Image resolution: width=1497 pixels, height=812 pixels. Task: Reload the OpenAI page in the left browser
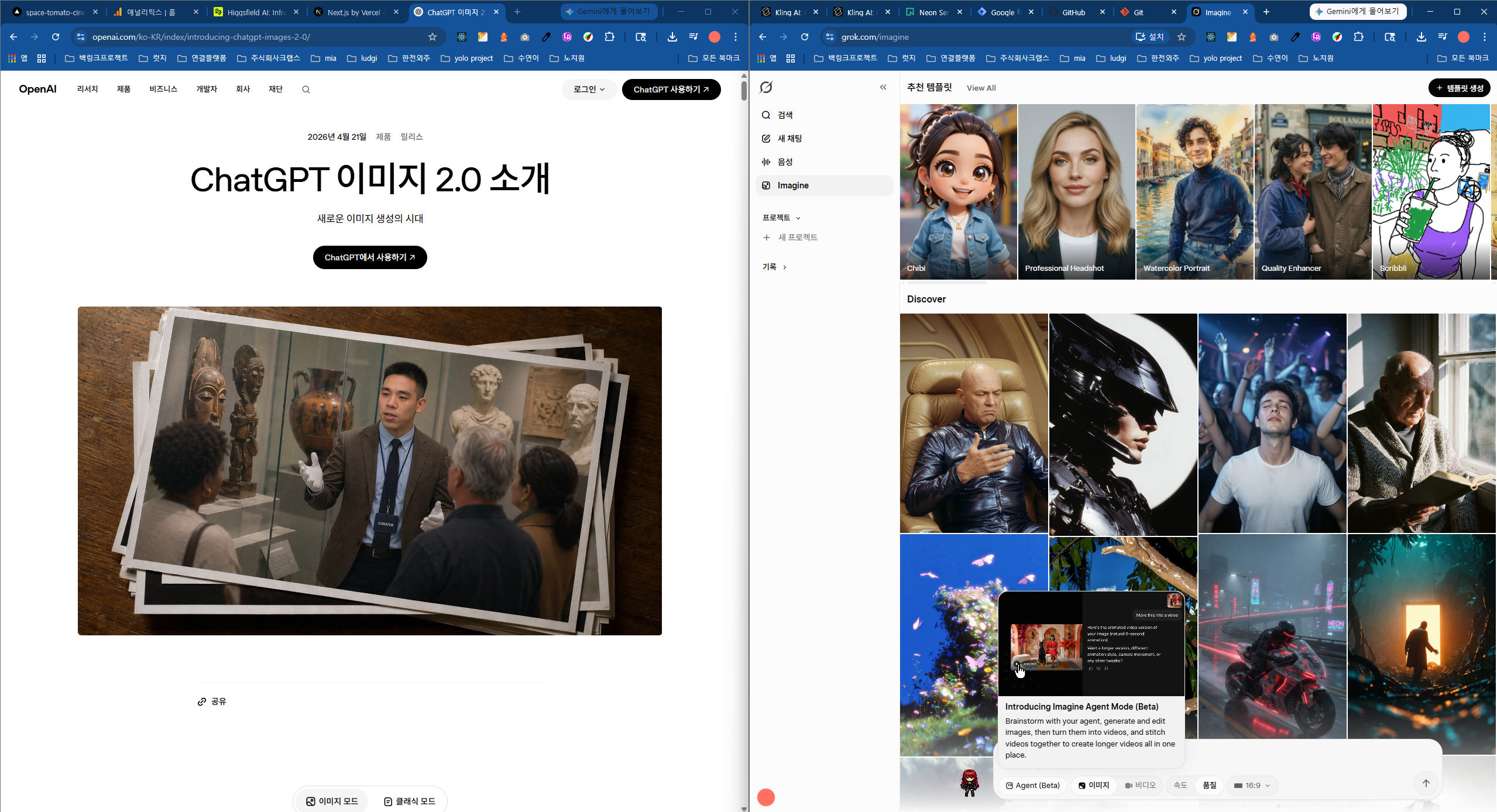pyautogui.click(x=56, y=37)
